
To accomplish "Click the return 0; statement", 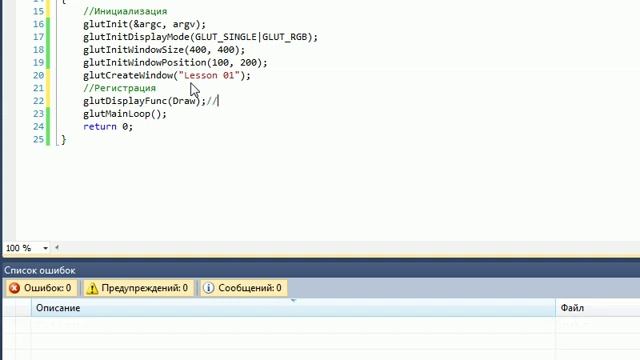I will (x=108, y=127).
